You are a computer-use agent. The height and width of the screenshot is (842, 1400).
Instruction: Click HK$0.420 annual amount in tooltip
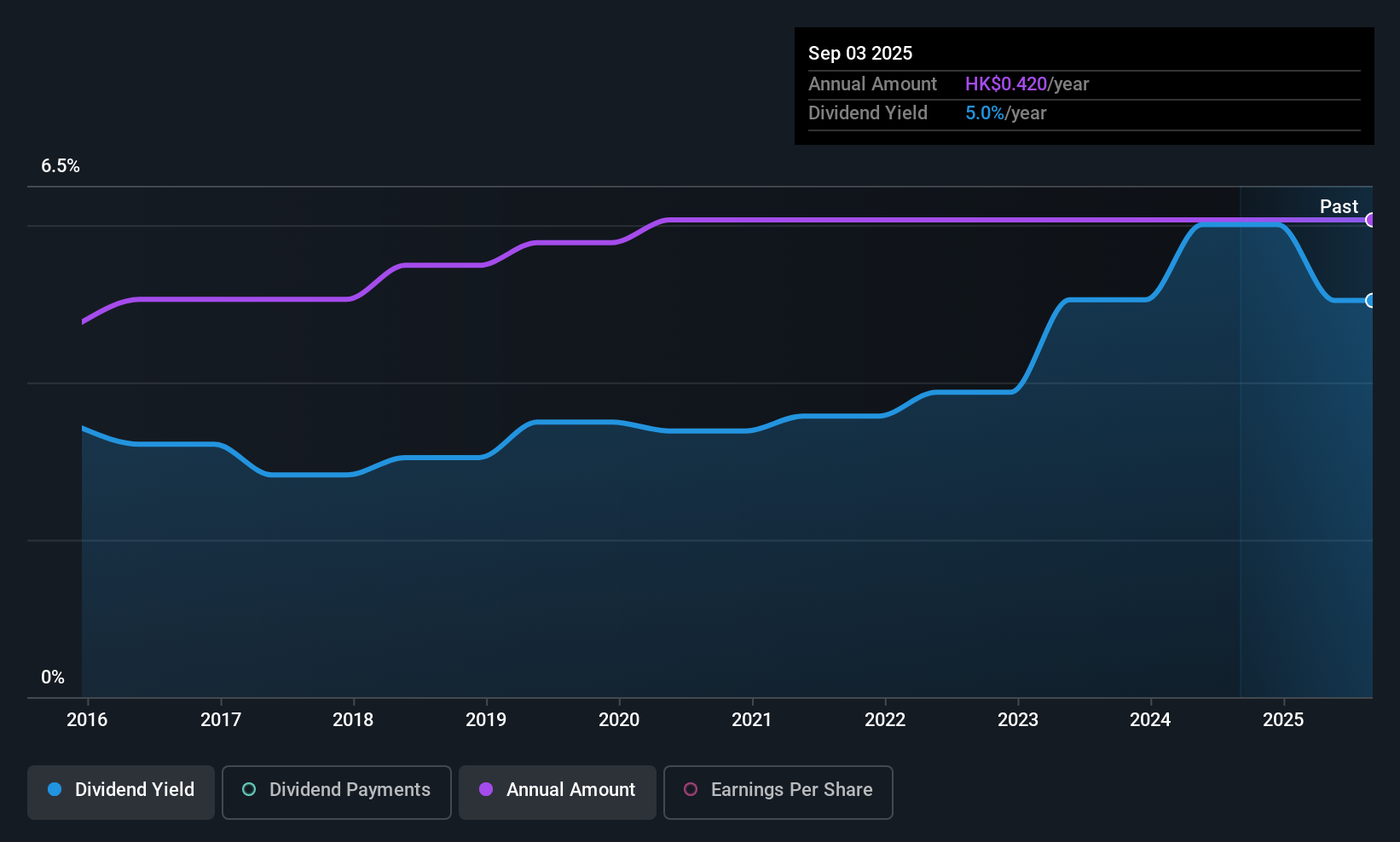coord(1006,84)
